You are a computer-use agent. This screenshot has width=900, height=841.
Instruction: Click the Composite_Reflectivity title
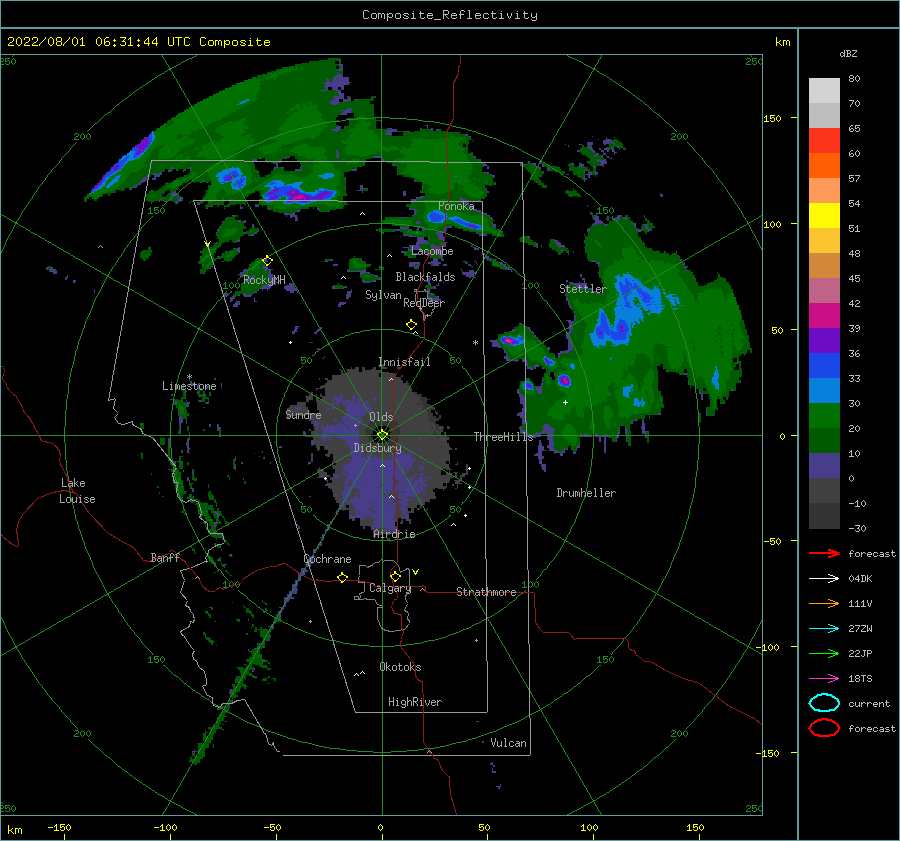pos(449,15)
